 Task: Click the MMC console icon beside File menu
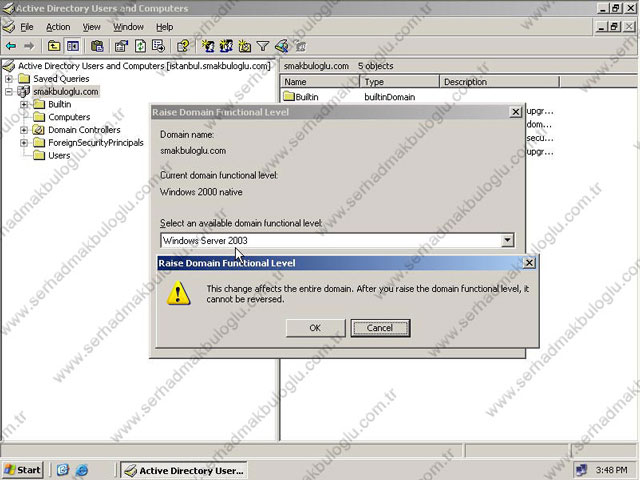(x=9, y=27)
